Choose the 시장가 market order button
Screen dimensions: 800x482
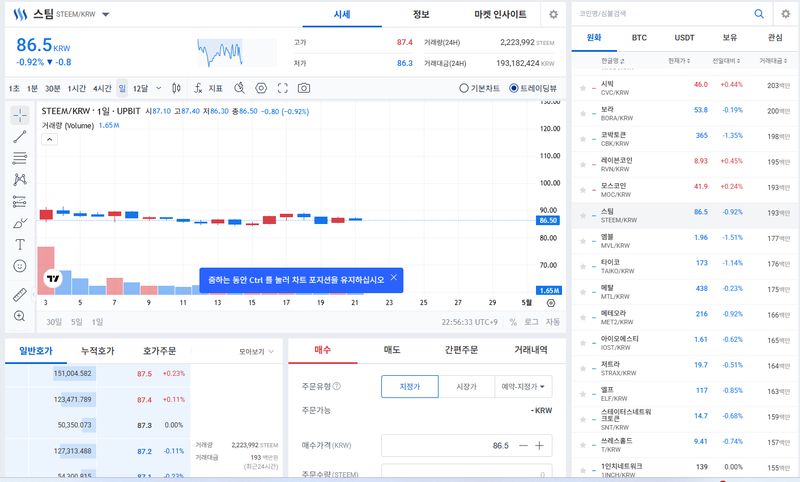click(x=466, y=386)
